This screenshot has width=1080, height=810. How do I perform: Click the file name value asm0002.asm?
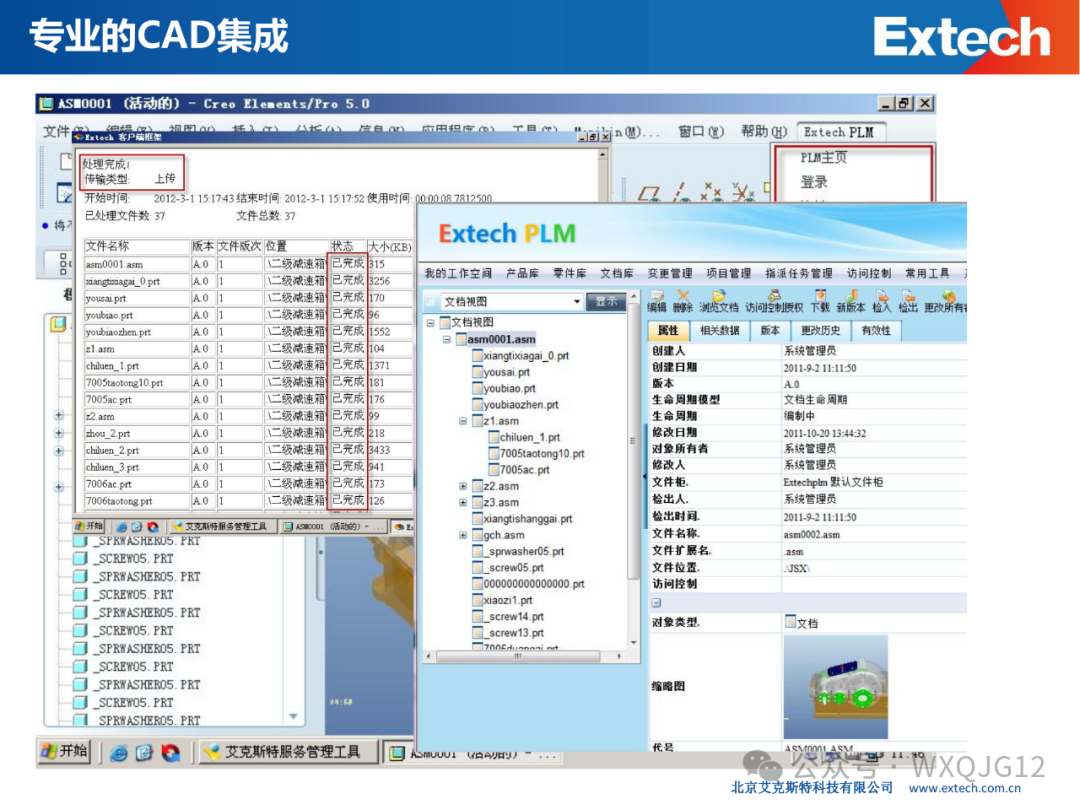[811, 534]
